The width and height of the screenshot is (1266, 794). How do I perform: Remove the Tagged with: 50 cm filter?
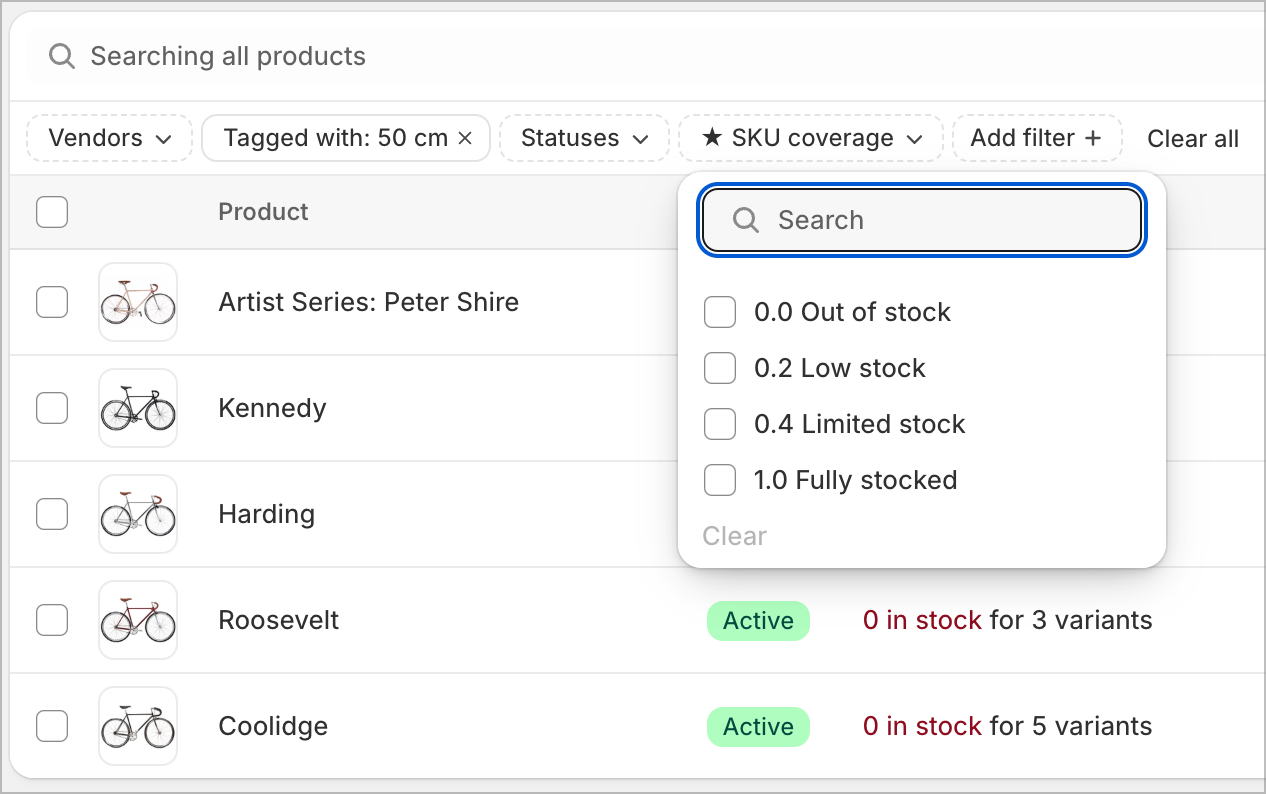(464, 138)
